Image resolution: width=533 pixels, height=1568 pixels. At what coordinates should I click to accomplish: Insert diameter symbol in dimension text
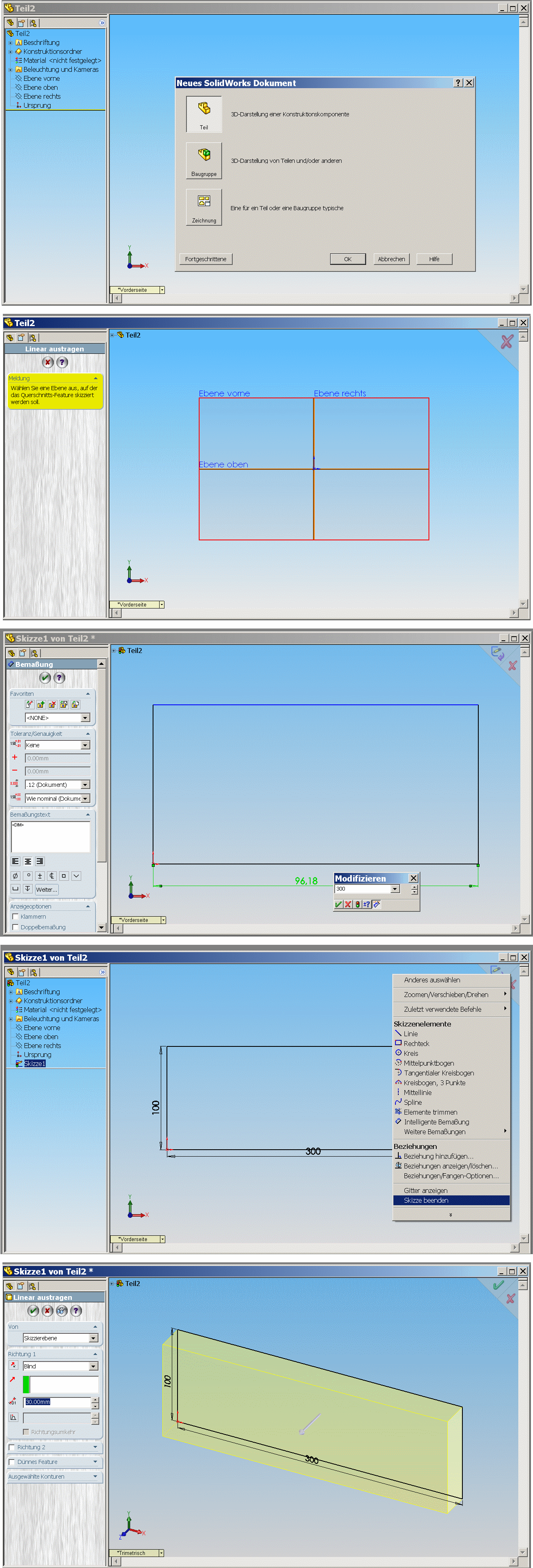coord(16,876)
